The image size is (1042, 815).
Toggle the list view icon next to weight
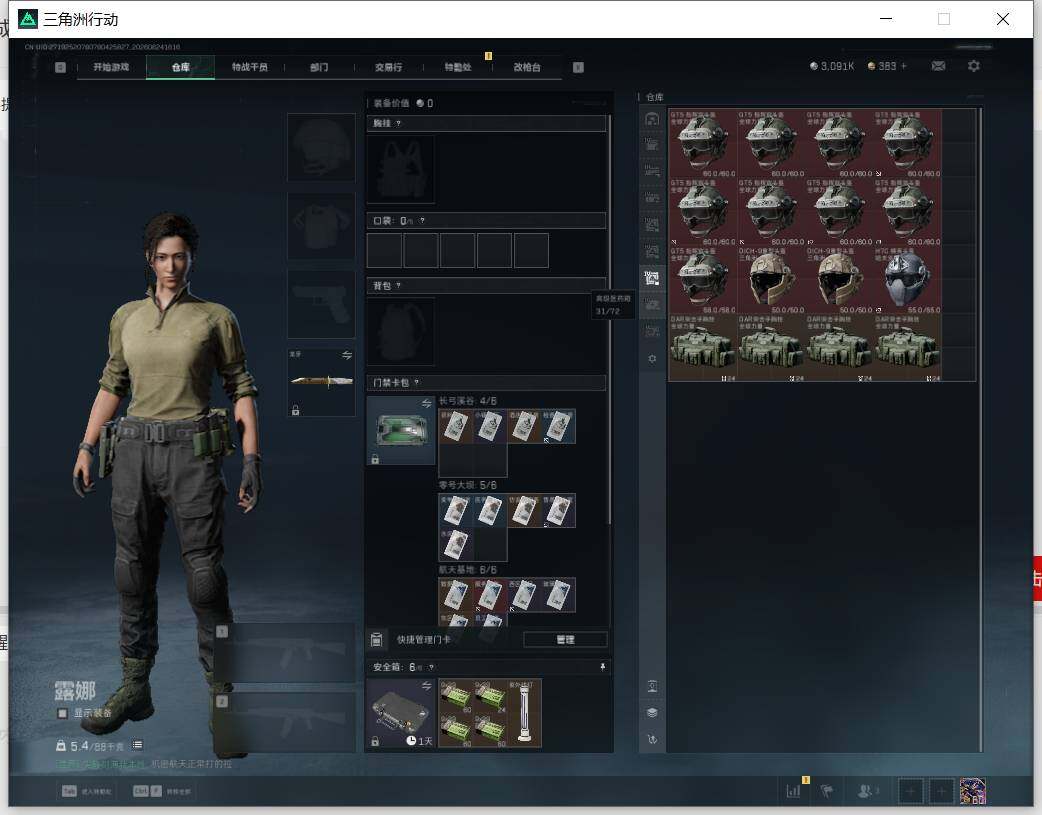click(138, 745)
